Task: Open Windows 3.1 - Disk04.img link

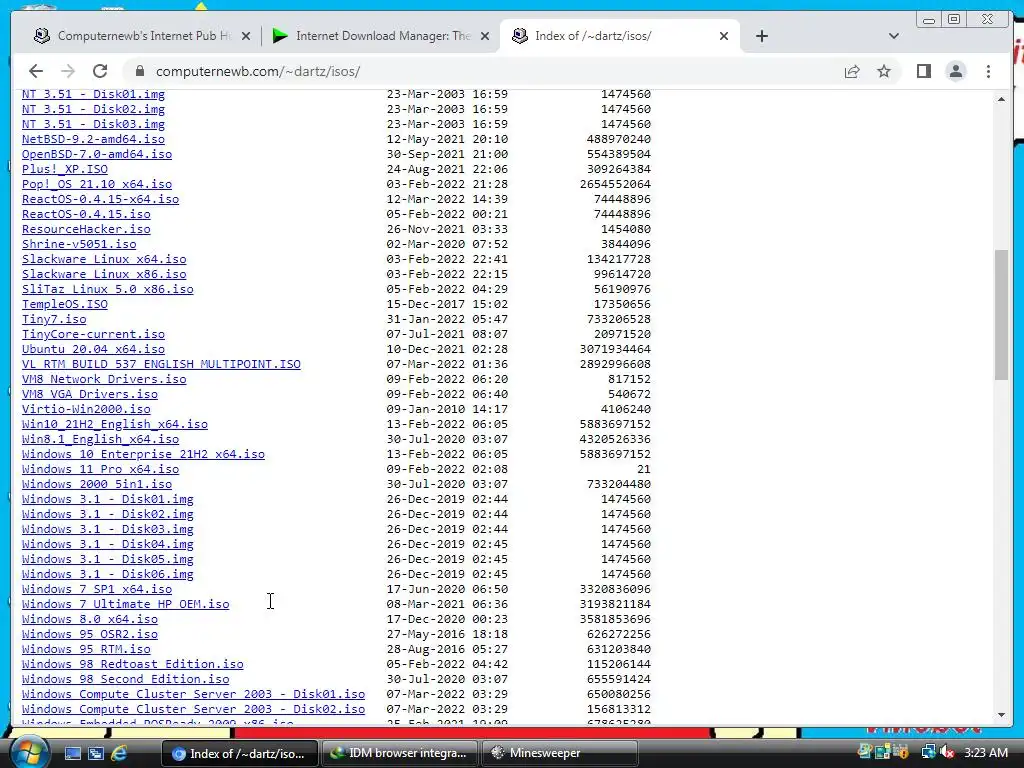Action: (x=108, y=545)
